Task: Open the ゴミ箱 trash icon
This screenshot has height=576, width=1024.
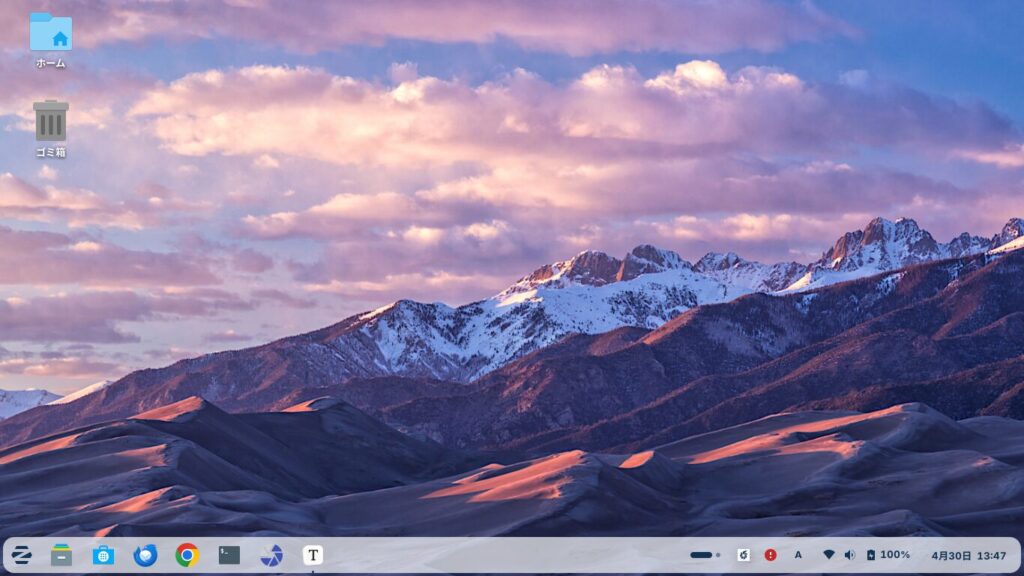Action: coord(50,122)
